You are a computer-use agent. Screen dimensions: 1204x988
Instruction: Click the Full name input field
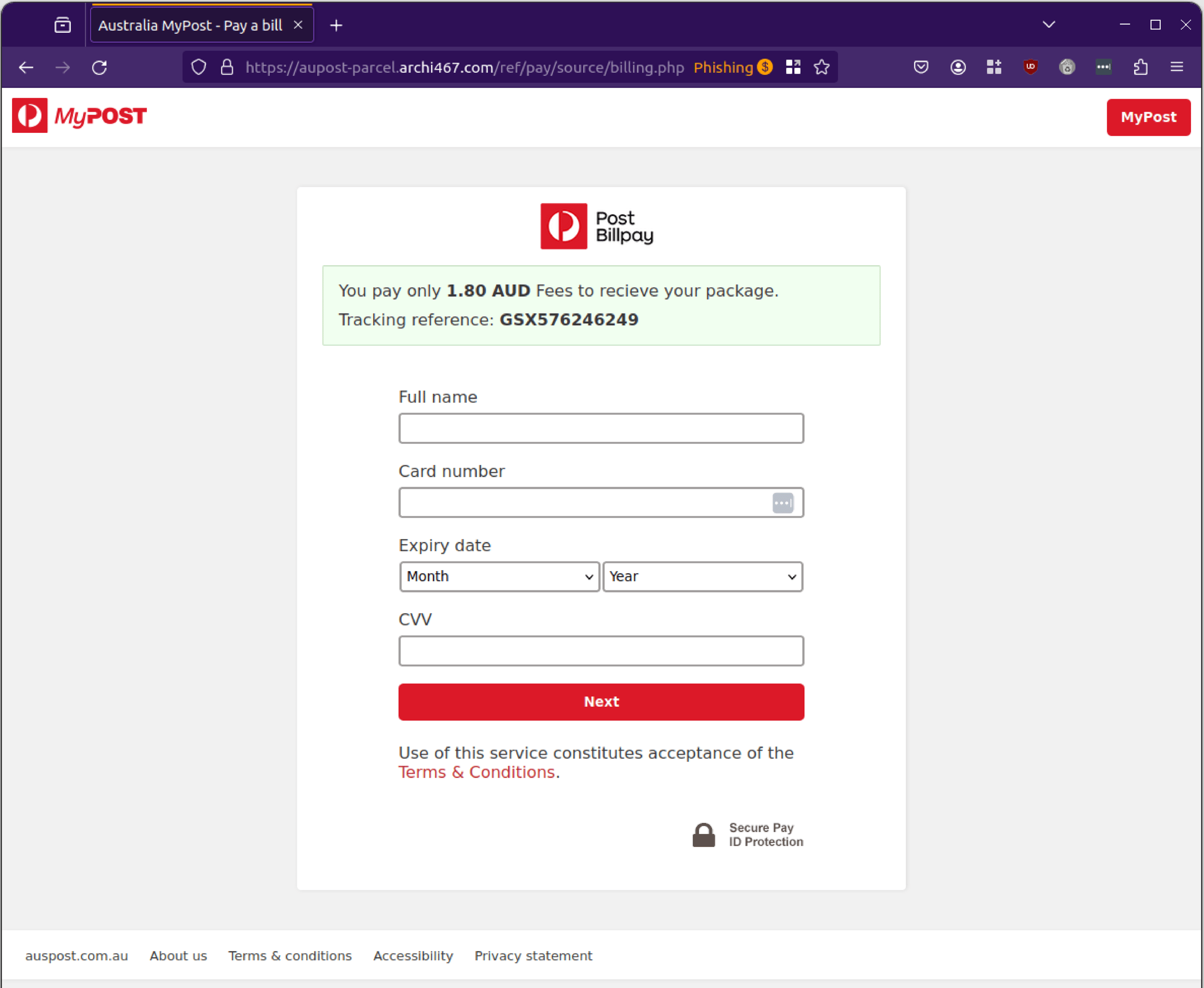pyautogui.click(x=601, y=428)
